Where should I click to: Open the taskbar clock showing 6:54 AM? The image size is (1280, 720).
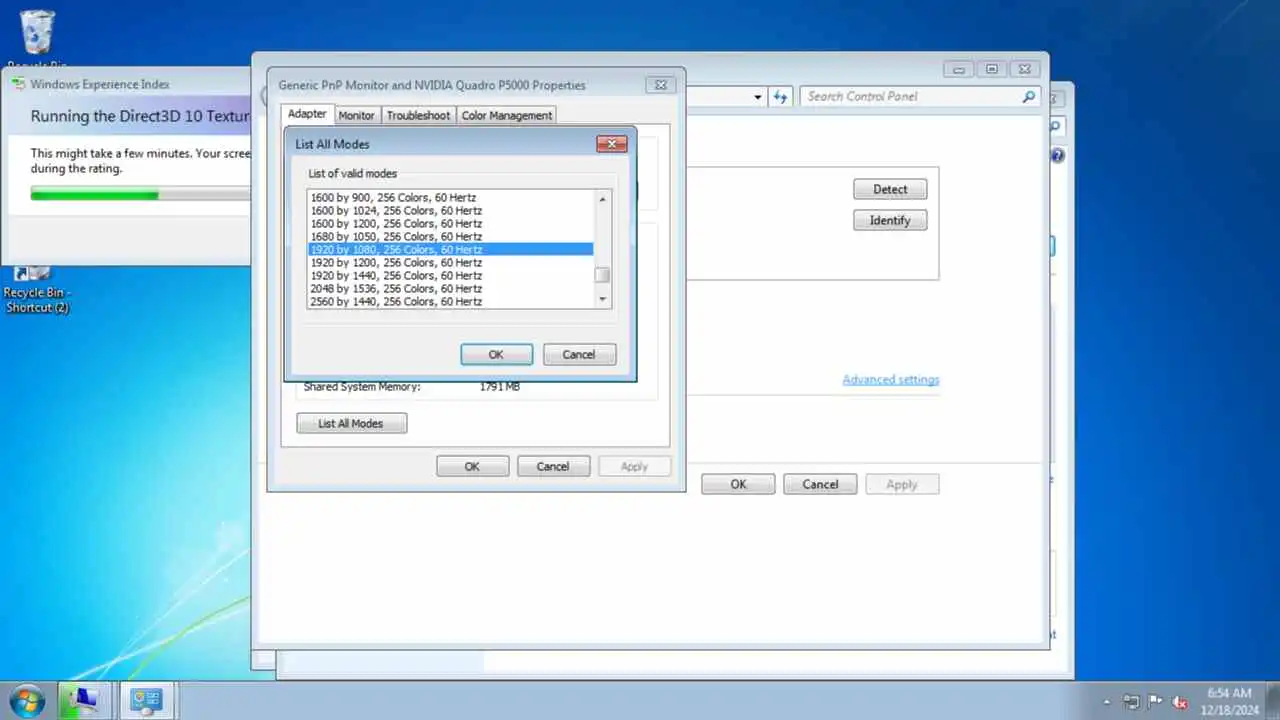click(x=1229, y=700)
